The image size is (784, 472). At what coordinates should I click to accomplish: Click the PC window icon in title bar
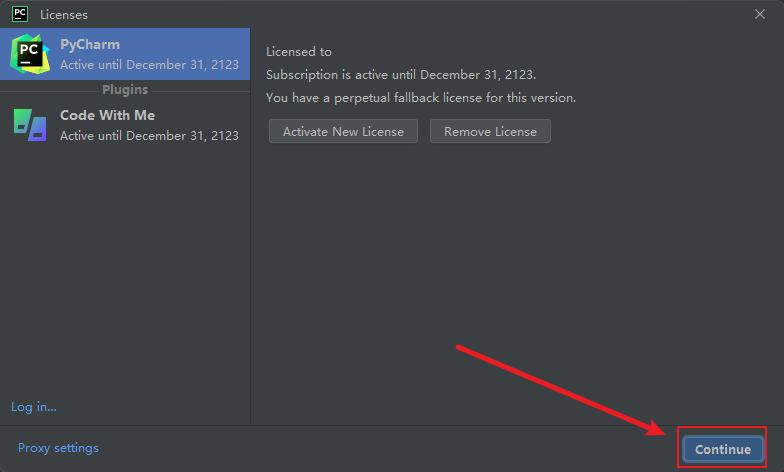coord(20,14)
